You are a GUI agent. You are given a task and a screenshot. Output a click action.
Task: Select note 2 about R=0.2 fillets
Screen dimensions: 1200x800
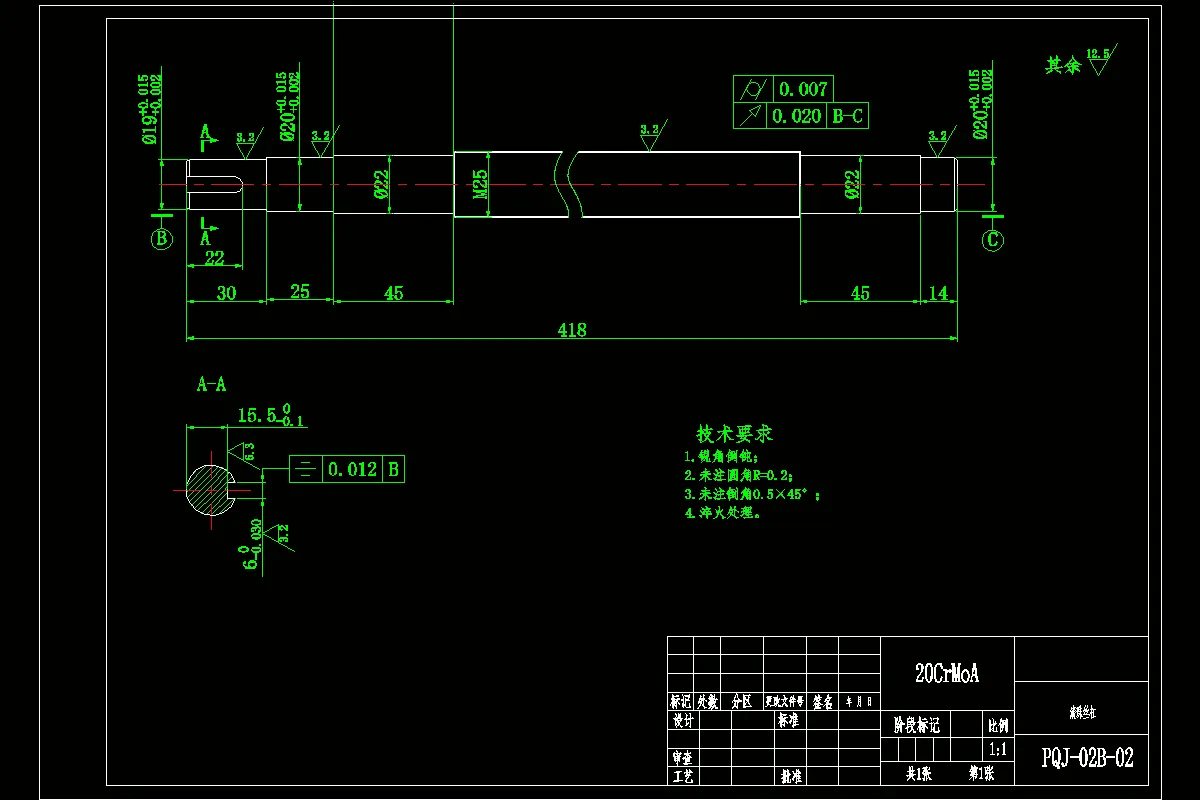738,475
